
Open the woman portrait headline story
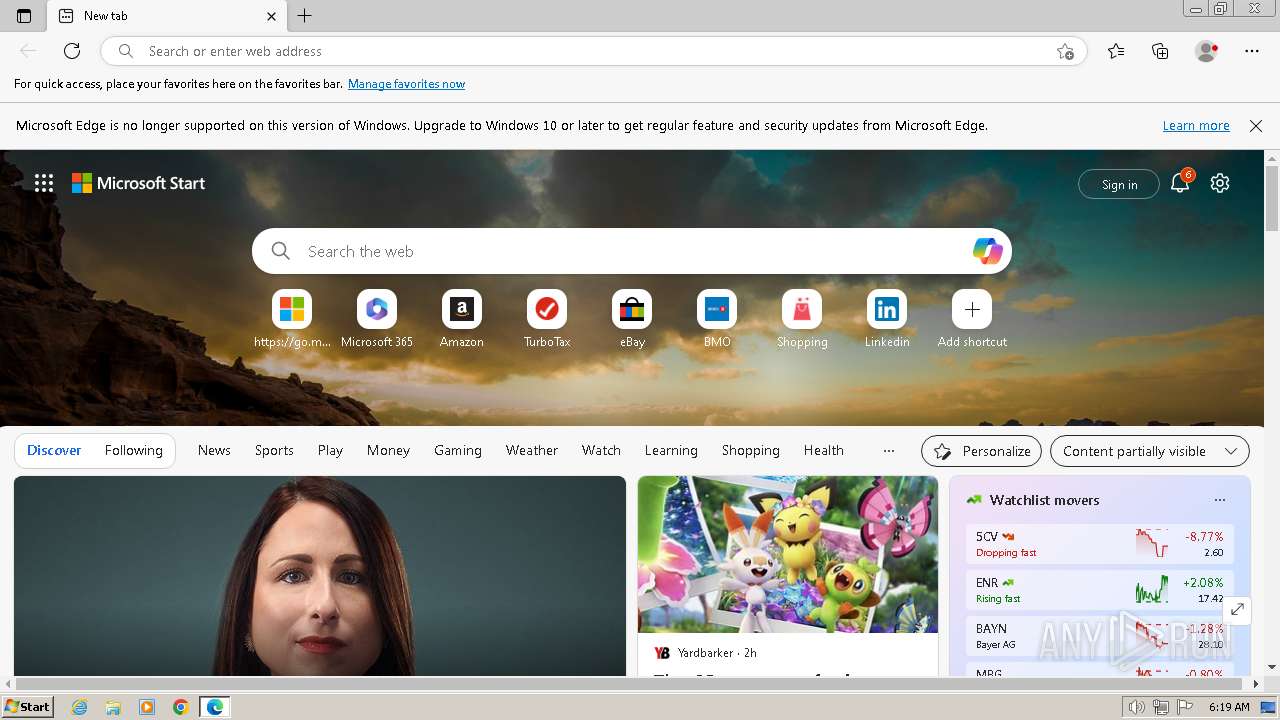click(320, 576)
